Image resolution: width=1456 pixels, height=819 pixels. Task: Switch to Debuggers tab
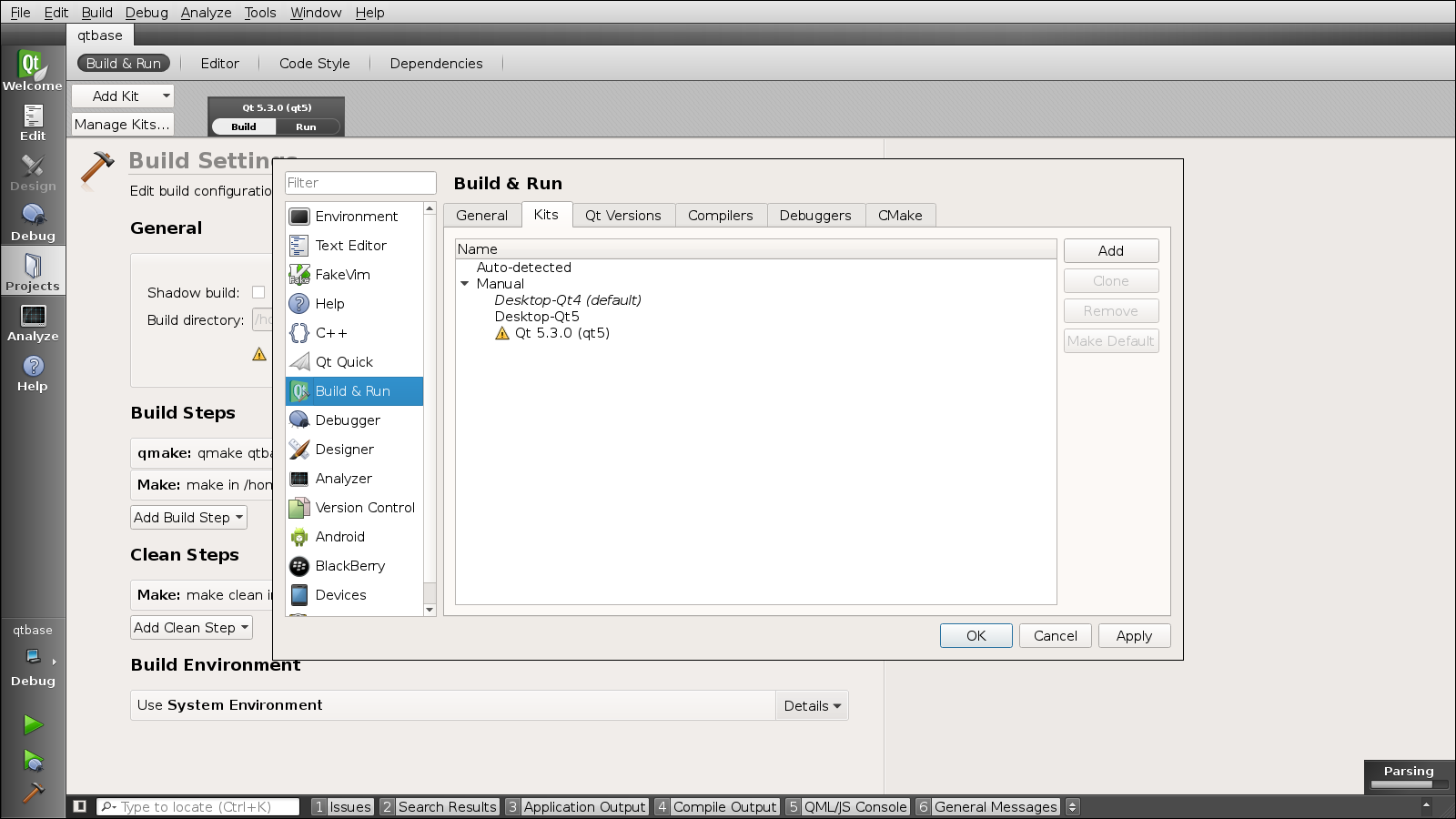pos(815,216)
